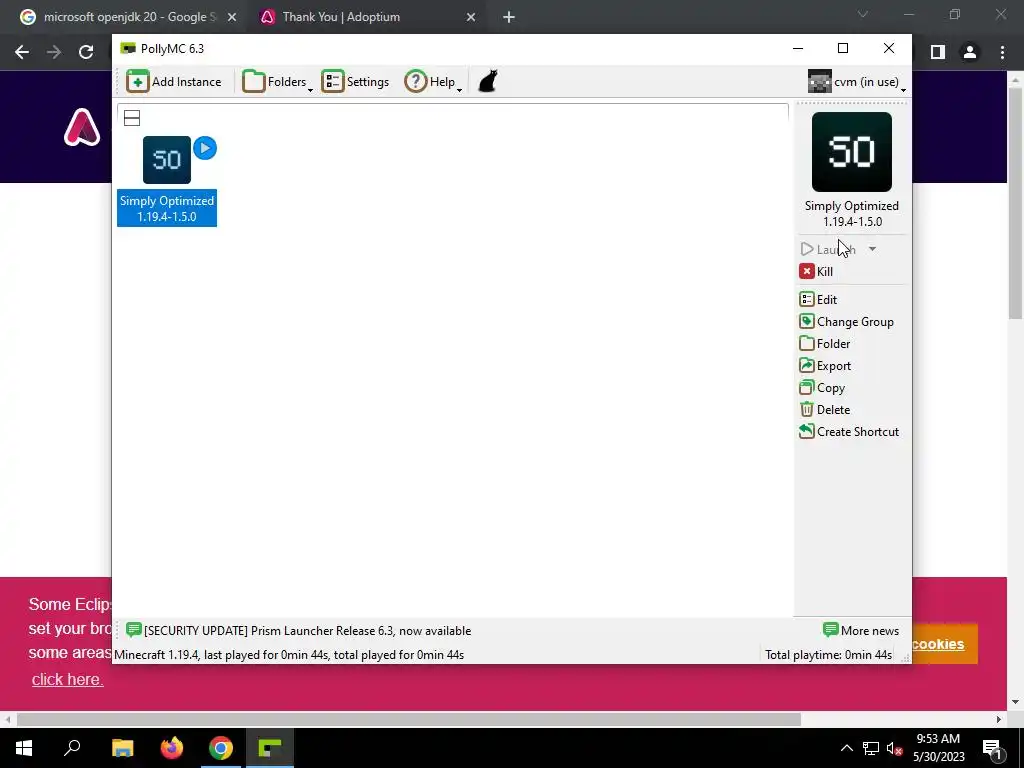Click the vertical scrollbar in Chrome
Image resolution: width=1024 pixels, height=768 pixels.
coord(1015,202)
